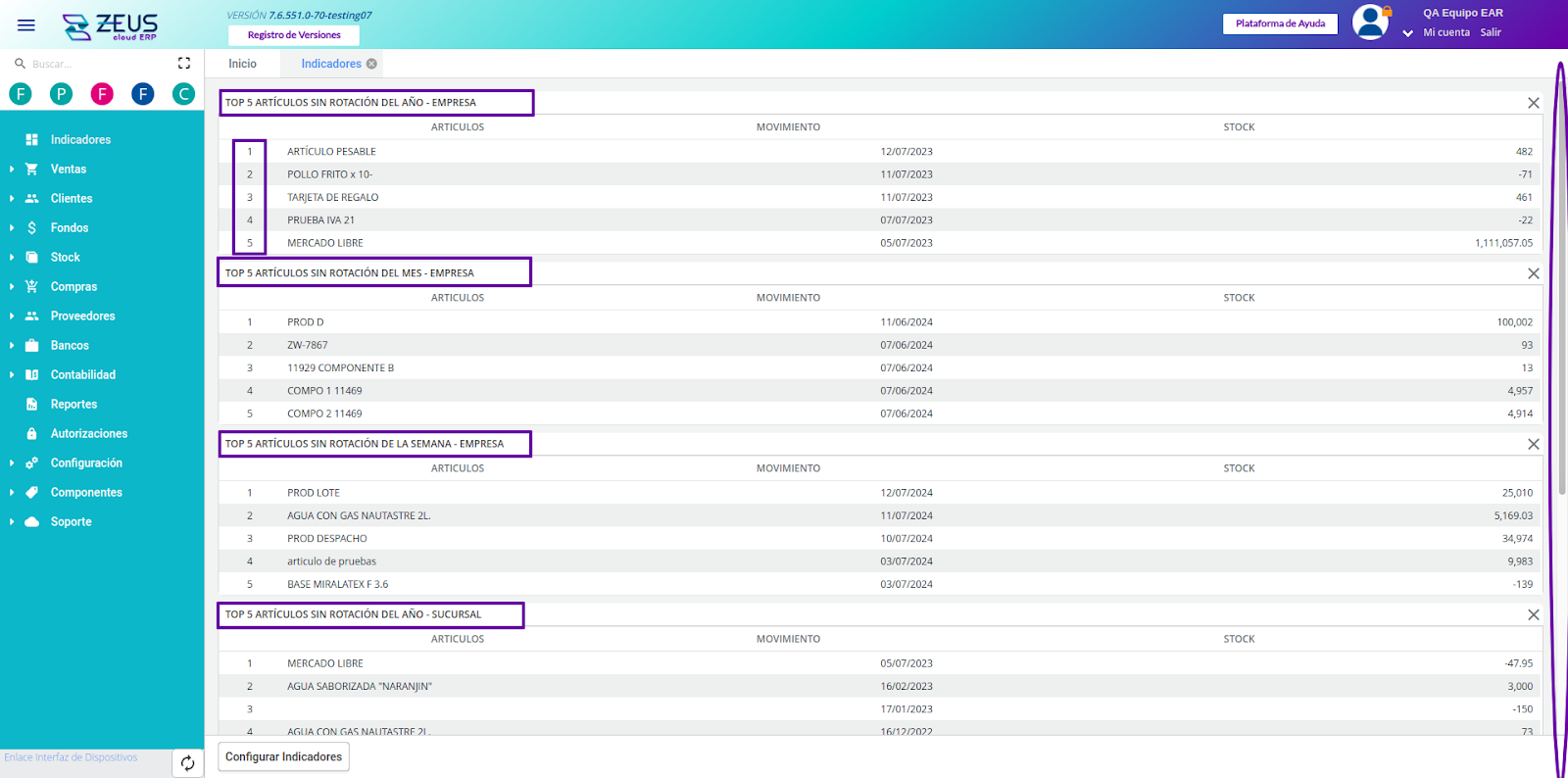The height and width of the screenshot is (778, 1568).
Task: Click the Zeus cloud ERP logo
Action: tap(110, 26)
